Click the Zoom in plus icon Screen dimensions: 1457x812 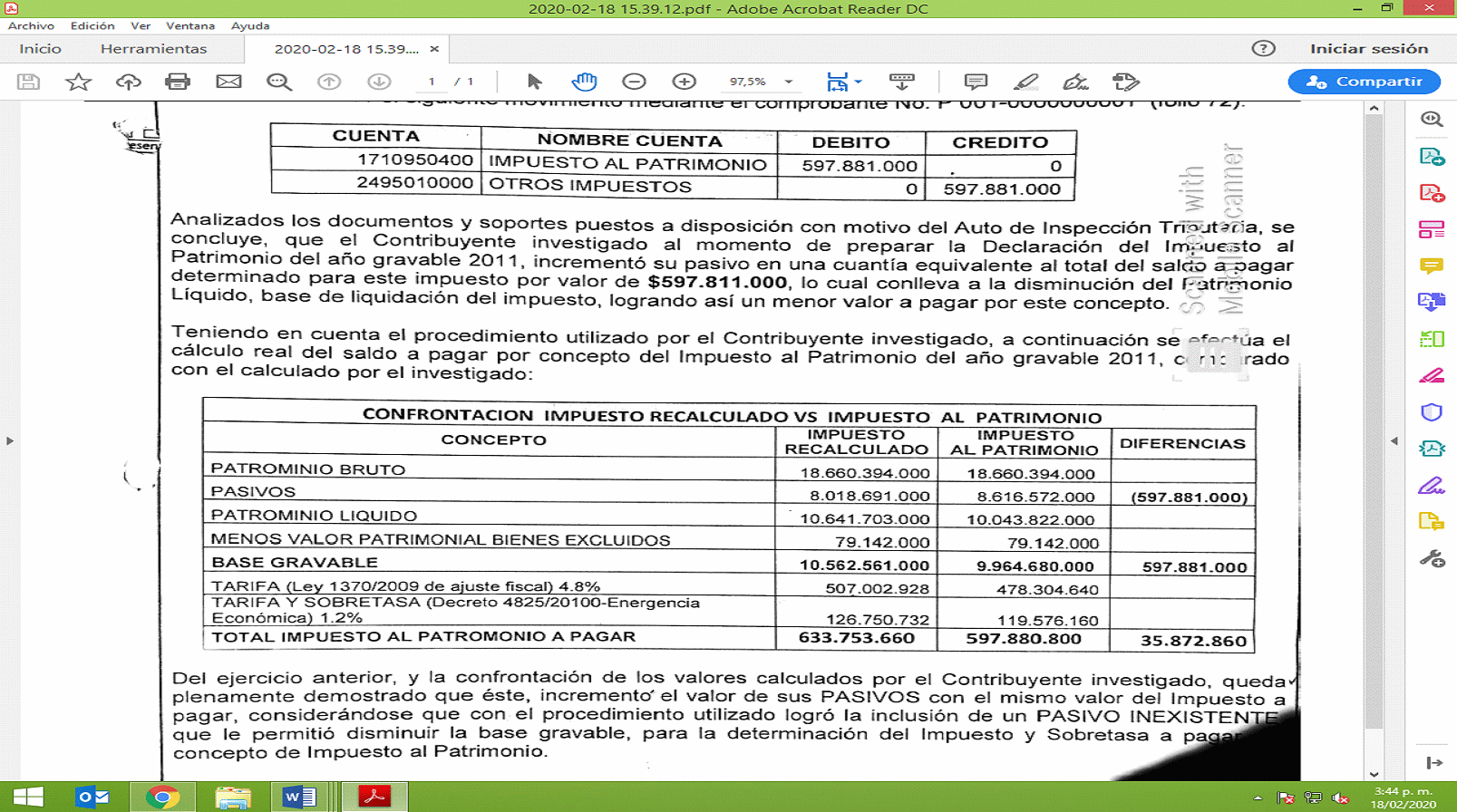(685, 82)
